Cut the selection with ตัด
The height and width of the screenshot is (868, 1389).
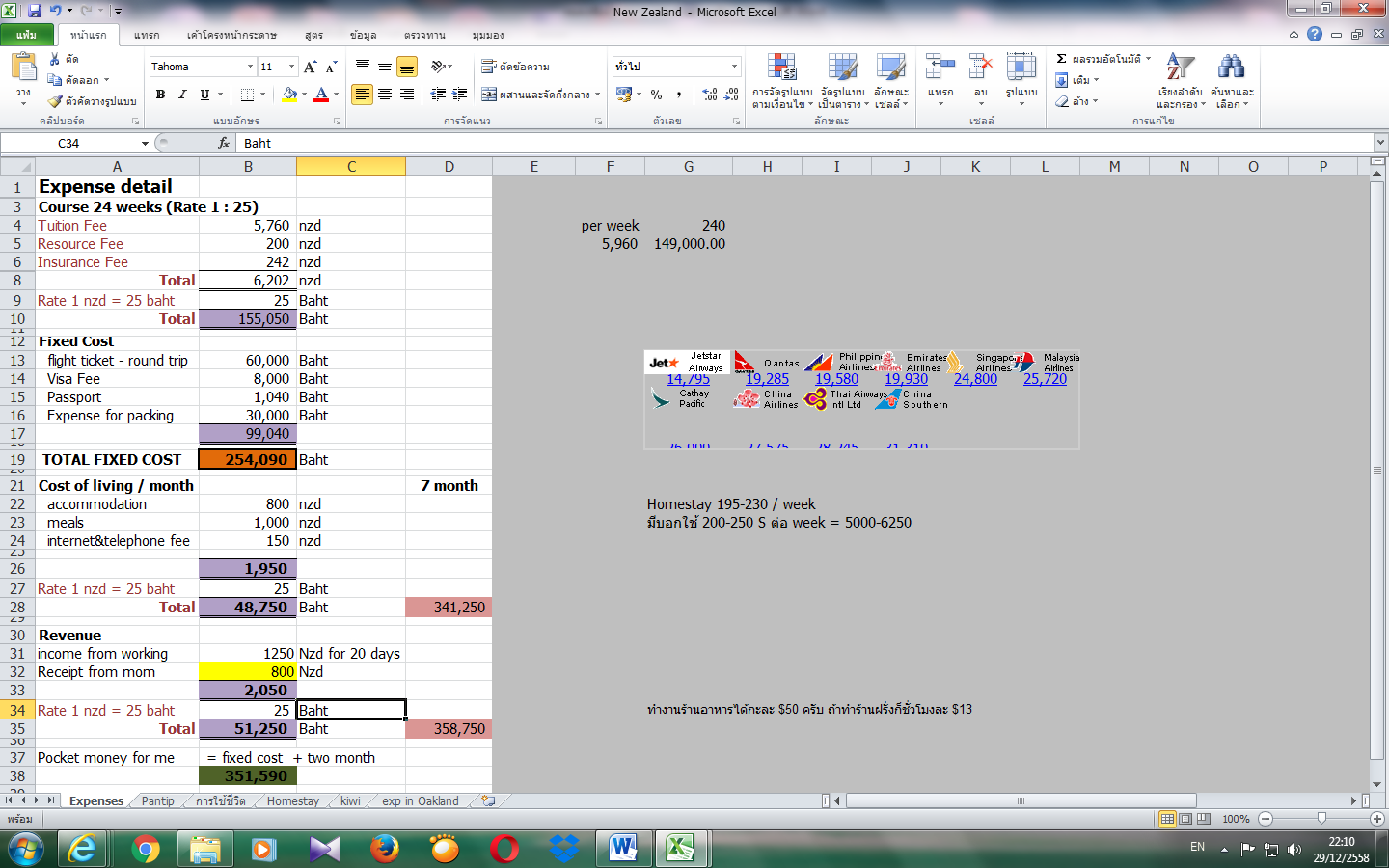coord(65,60)
